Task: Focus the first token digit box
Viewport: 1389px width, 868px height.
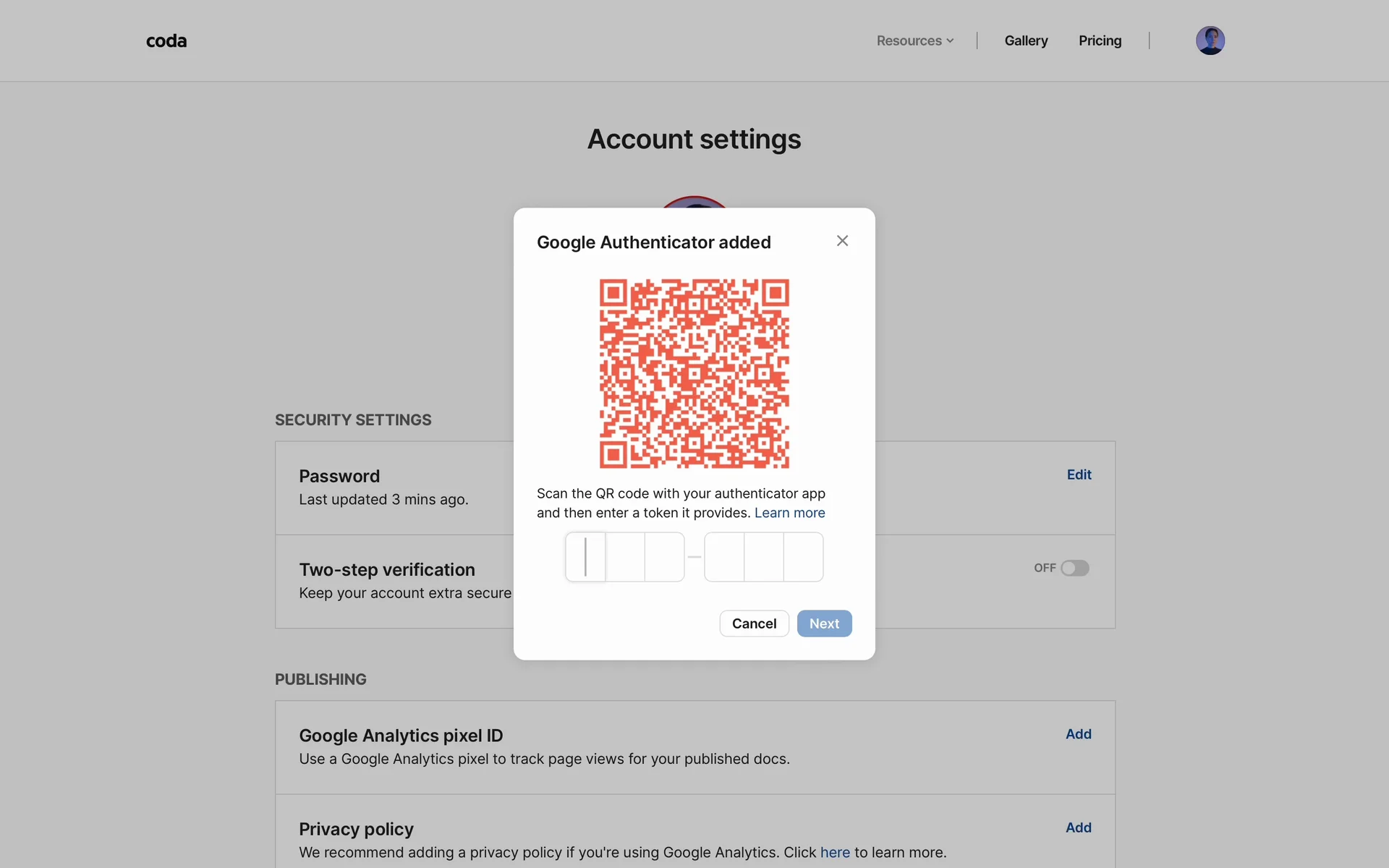Action: pyautogui.click(x=585, y=557)
